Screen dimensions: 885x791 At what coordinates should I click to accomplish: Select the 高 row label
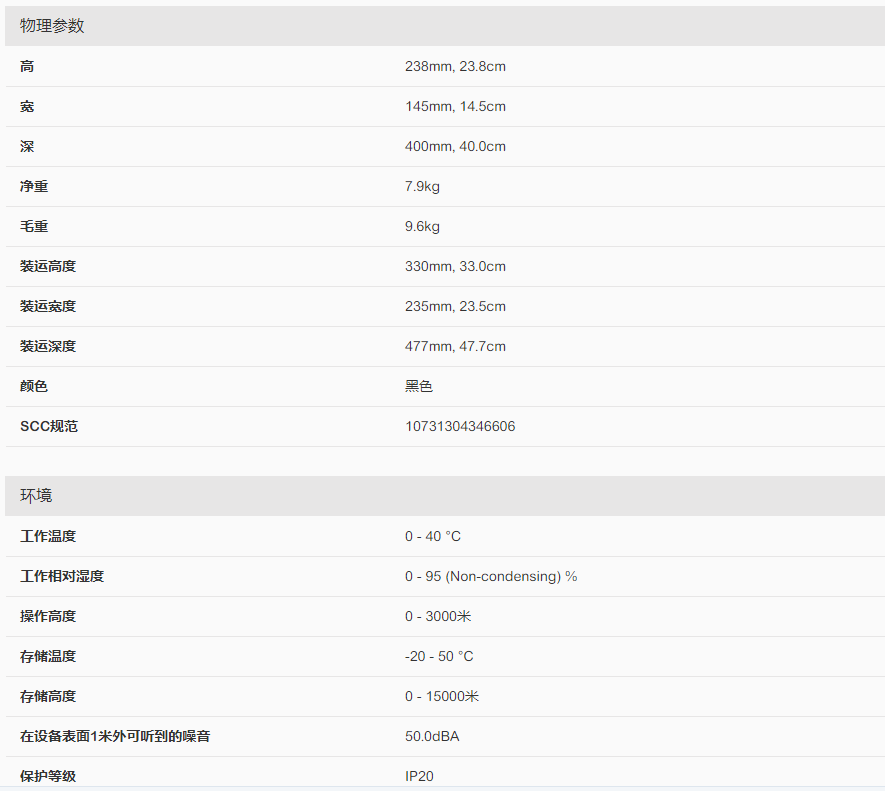click(x=27, y=66)
